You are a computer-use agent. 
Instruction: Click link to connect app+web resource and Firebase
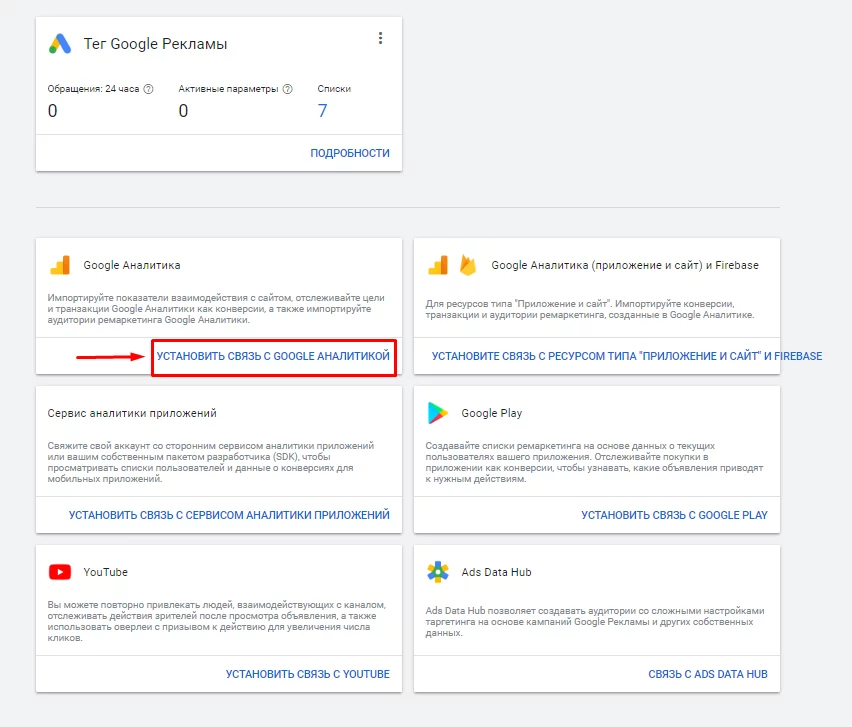pos(627,356)
